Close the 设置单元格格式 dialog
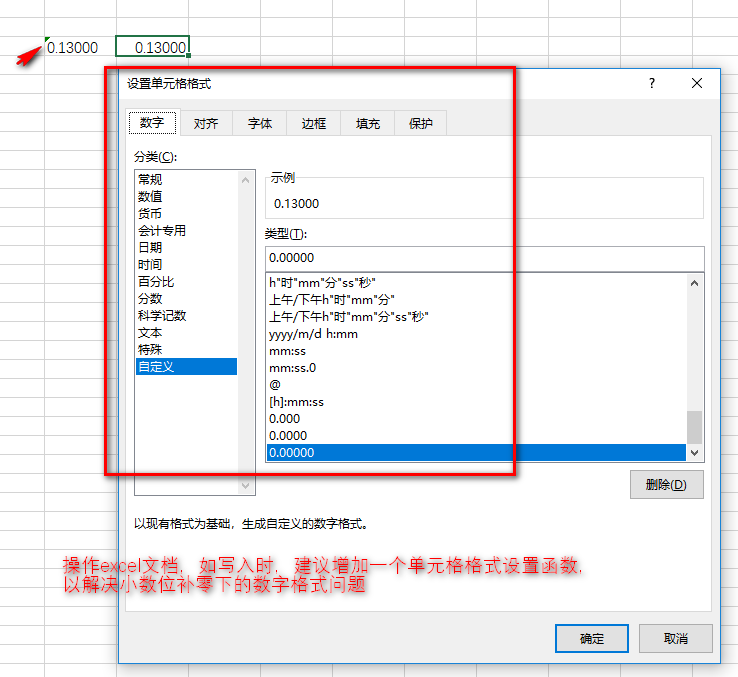Screen dimensions: 738x677 coord(697,84)
